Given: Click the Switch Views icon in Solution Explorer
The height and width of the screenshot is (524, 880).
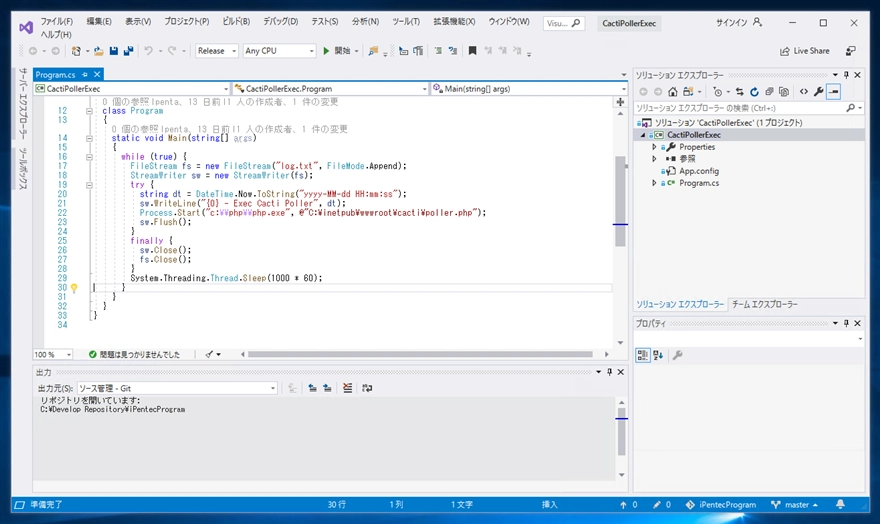Looking at the screenshot, I should (688, 91).
